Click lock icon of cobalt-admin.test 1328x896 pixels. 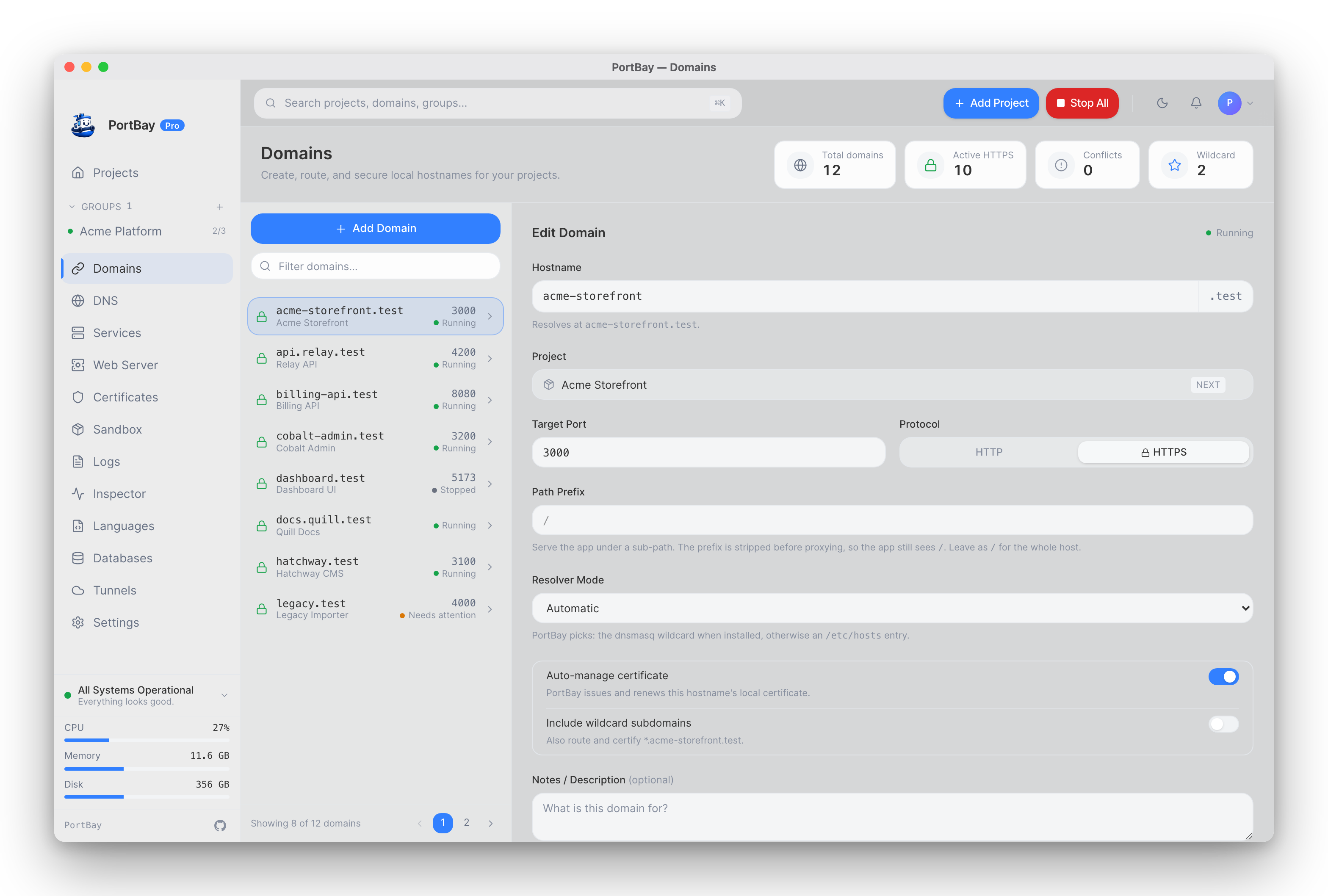(x=262, y=442)
